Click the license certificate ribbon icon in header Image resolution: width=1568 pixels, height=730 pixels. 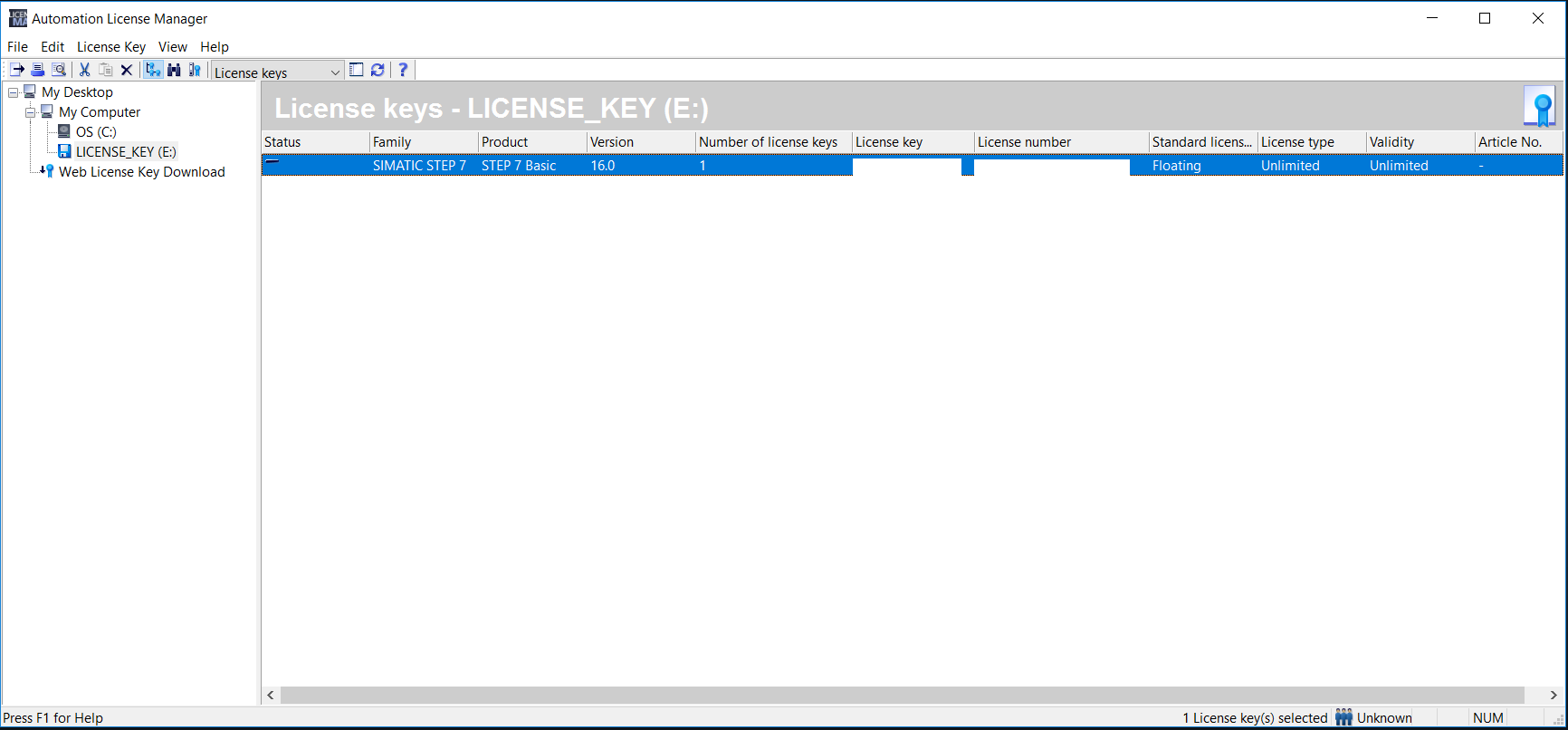(x=1540, y=107)
